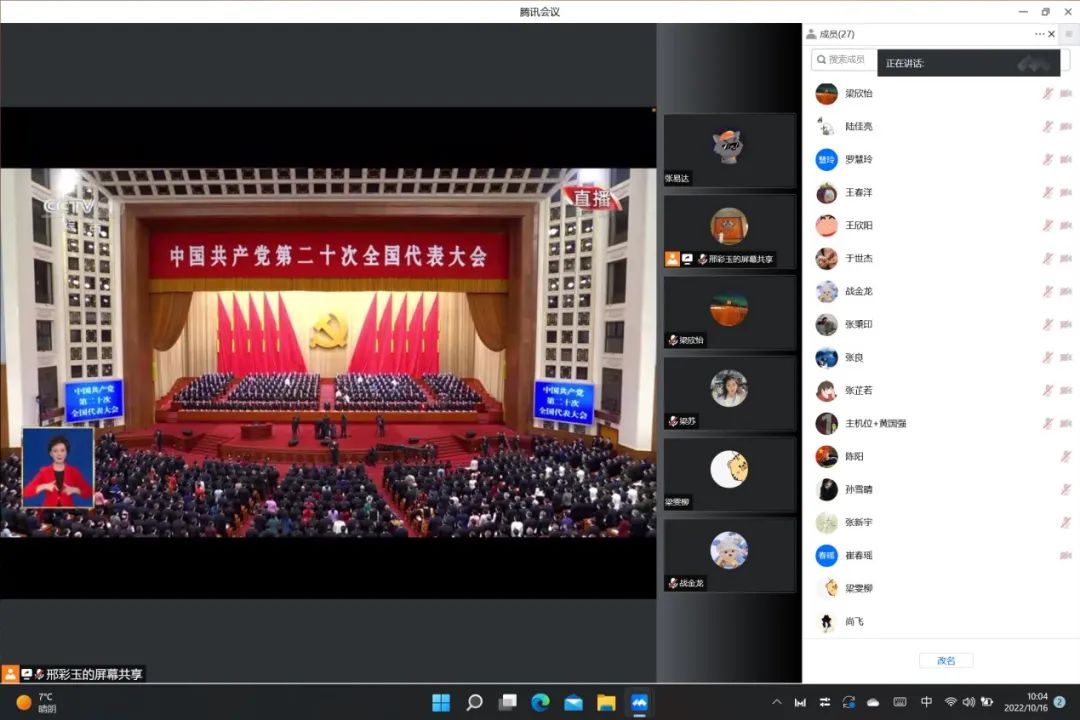Click the 邢彩玉的屏幕共享 label at bottom left

point(95,674)
